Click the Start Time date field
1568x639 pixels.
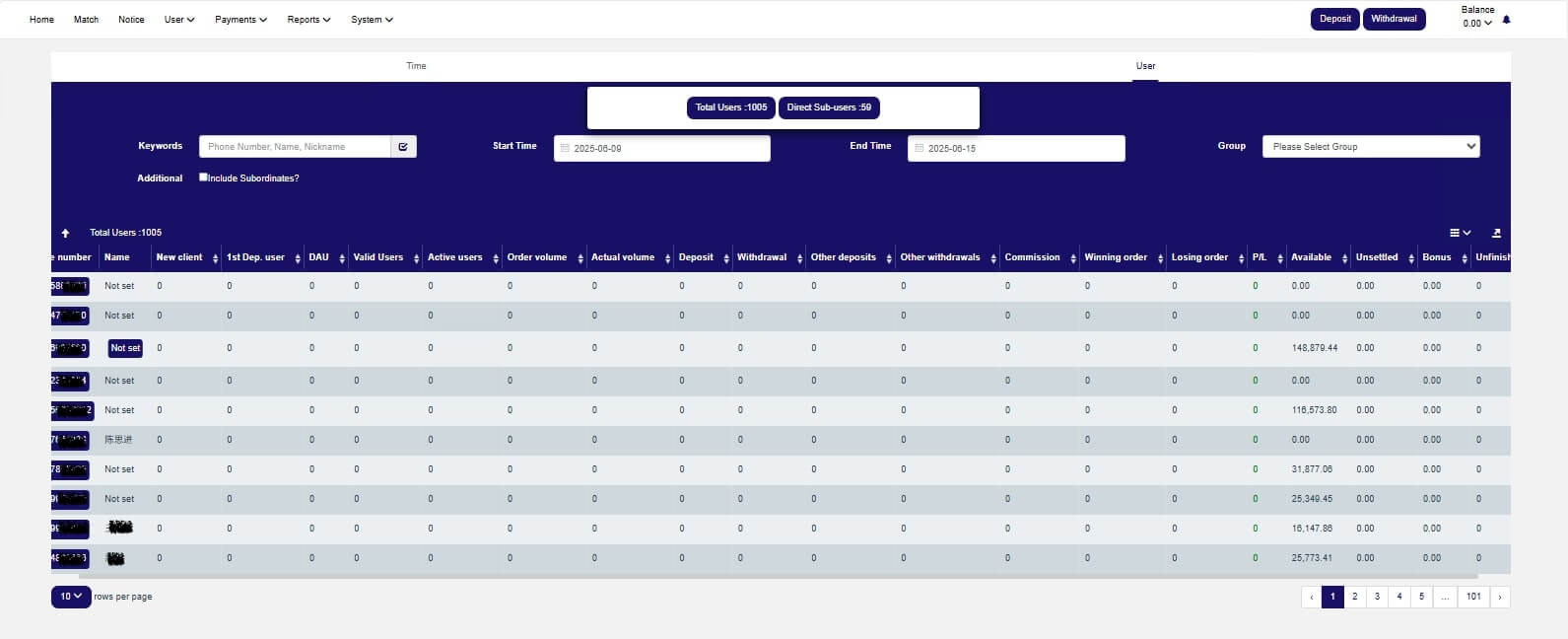662,148
